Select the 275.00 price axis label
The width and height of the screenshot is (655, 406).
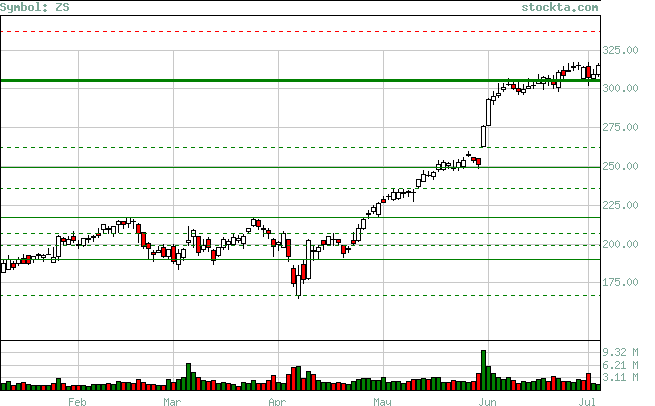pyautogui.click(x=620, y=127)
